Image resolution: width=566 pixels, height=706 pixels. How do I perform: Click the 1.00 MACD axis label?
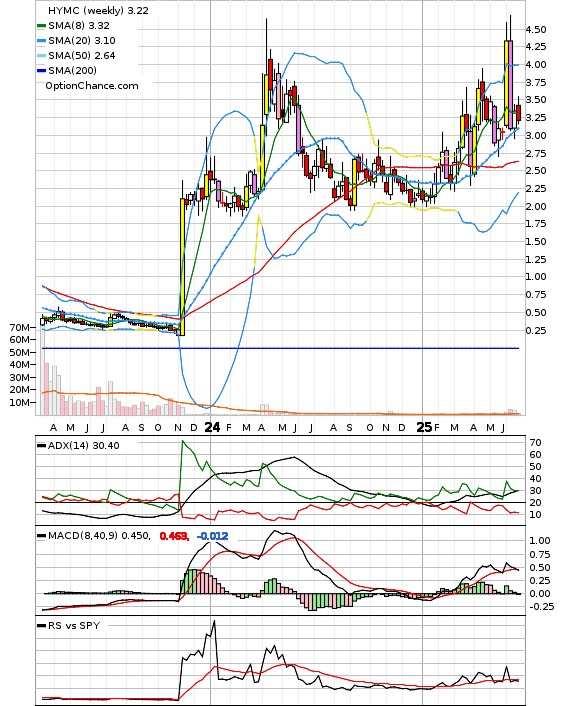pos(540,541)
